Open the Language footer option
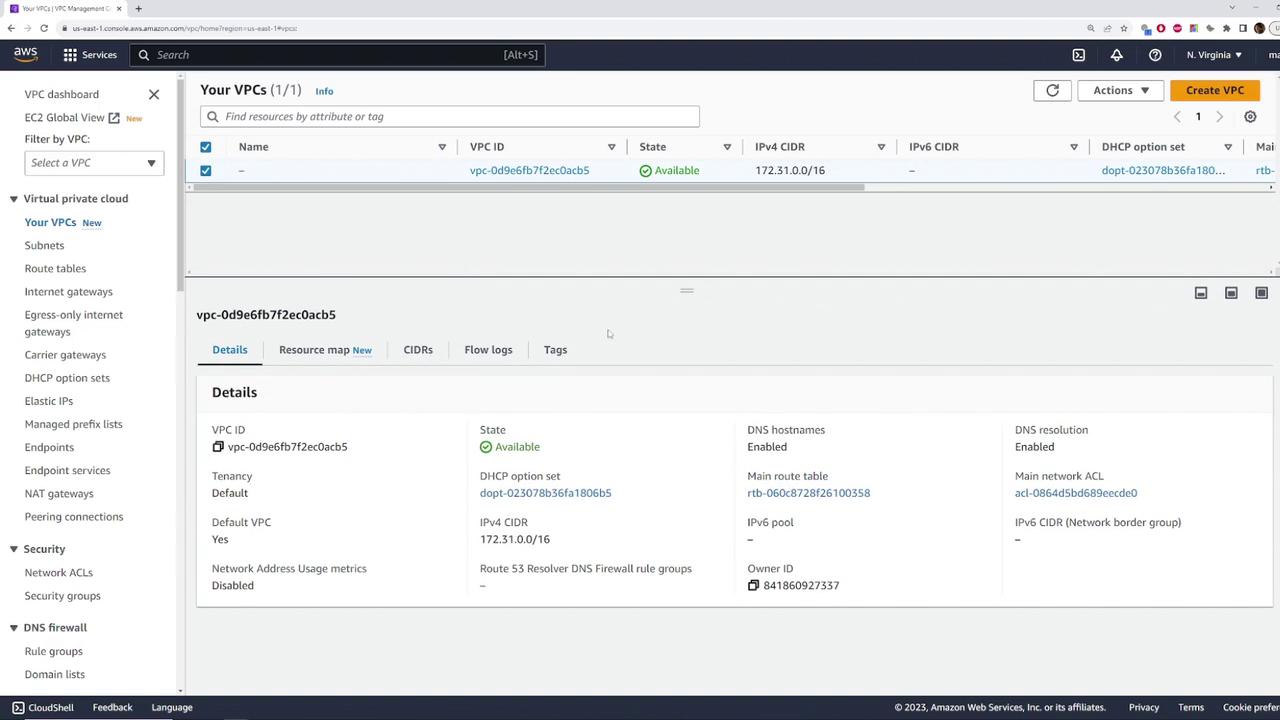 (172, 707)
